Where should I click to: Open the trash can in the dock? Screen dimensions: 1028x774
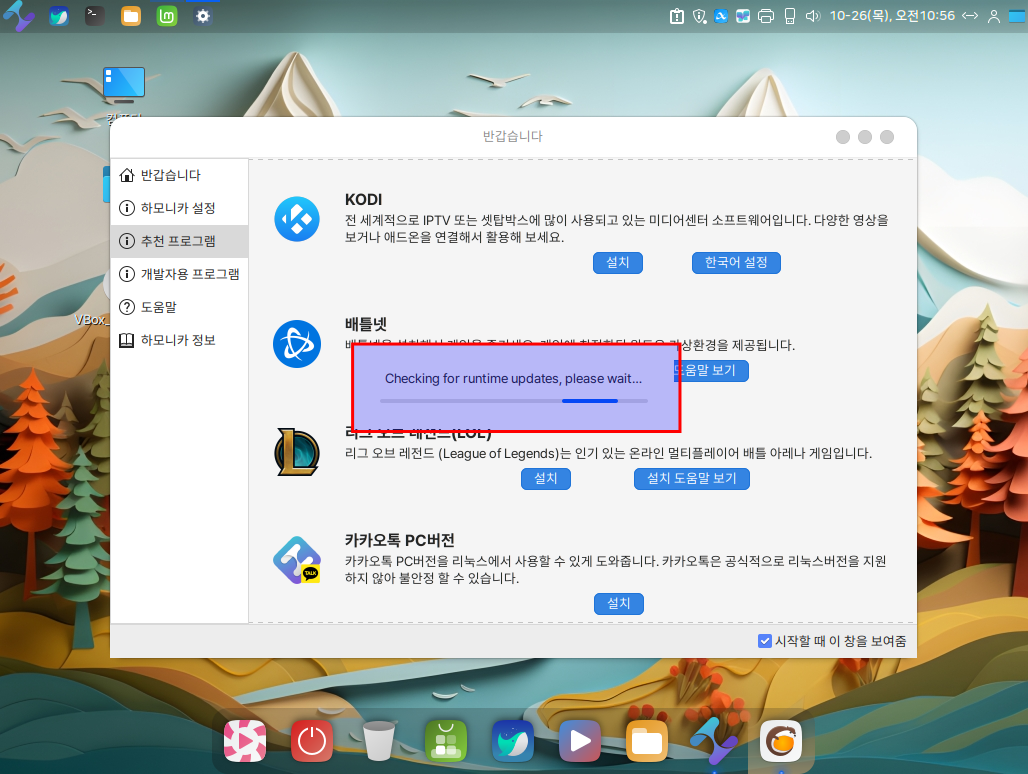[379, 741]
